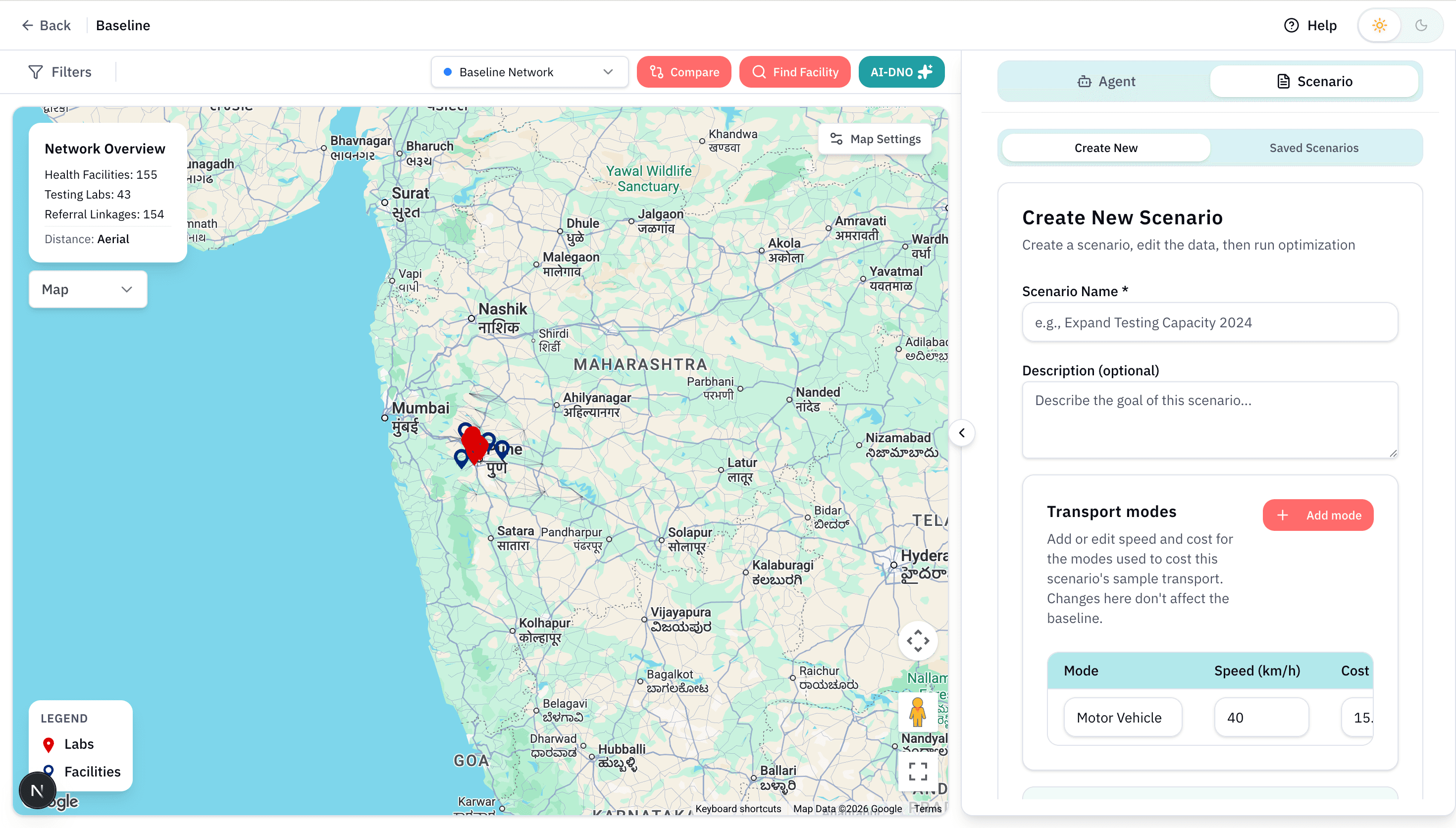Image resolution: width=1456 pixels, height=828 pixels.
Task: Switch to the Scenario tab
Action: pyautogui.click(x=1314, y=81)
